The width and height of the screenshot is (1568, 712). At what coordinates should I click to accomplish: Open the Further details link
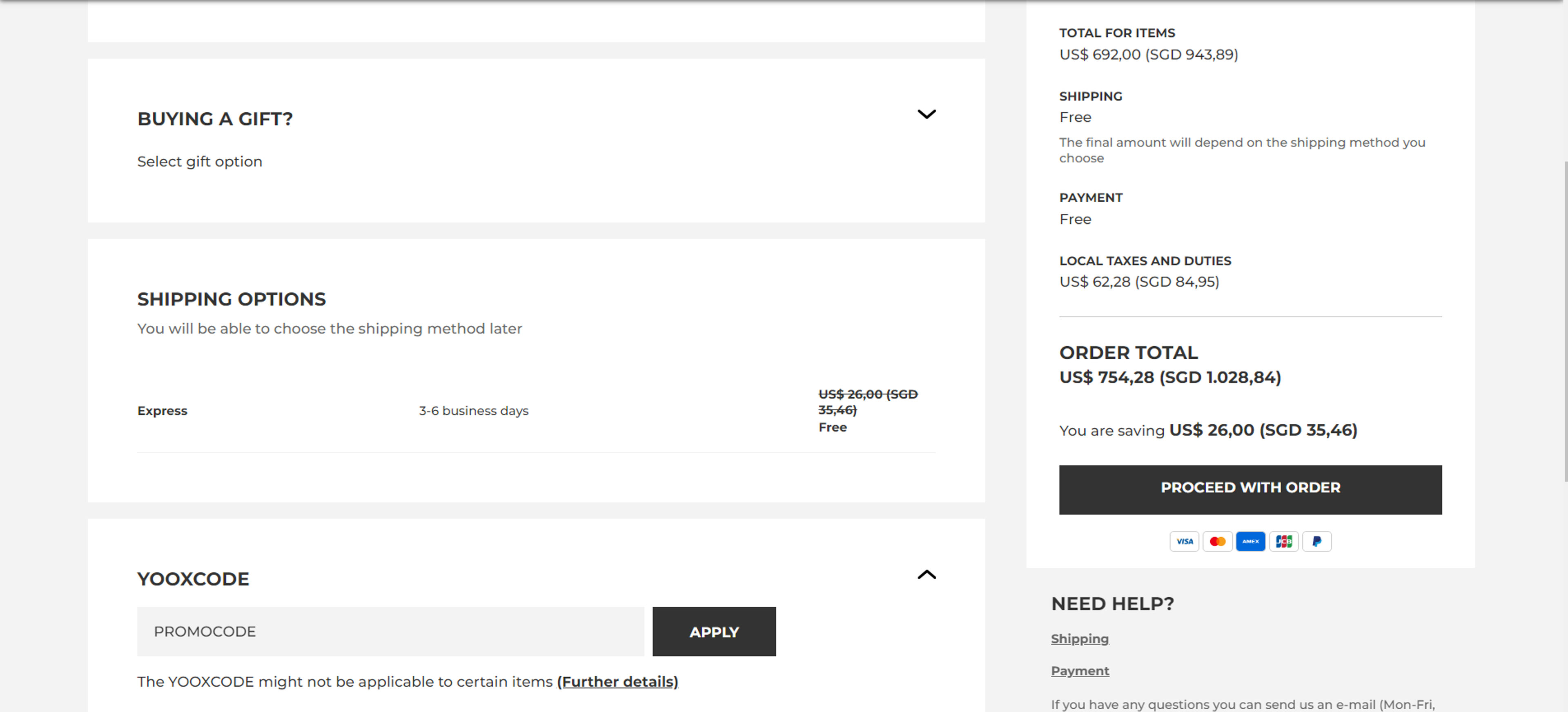pos(617,681)
